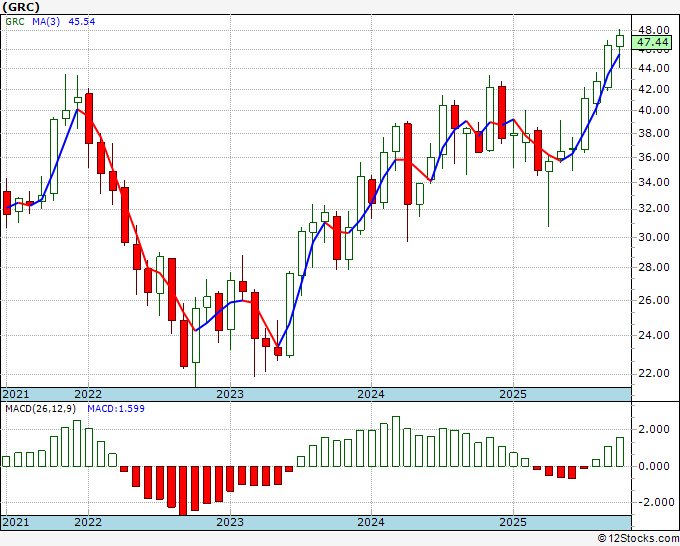Click the 28.00 price axis label
Viewport: 680px width, 546px height.
[653, 267]
